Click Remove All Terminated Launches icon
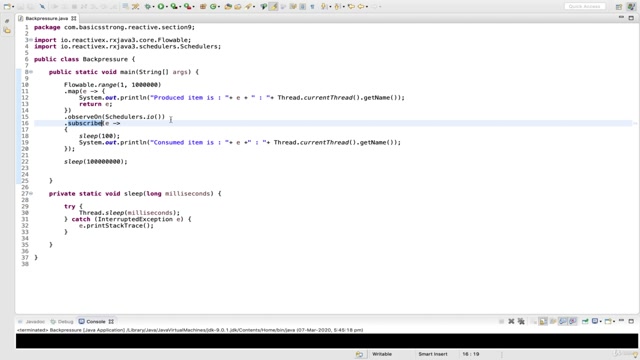 (521, 322)
